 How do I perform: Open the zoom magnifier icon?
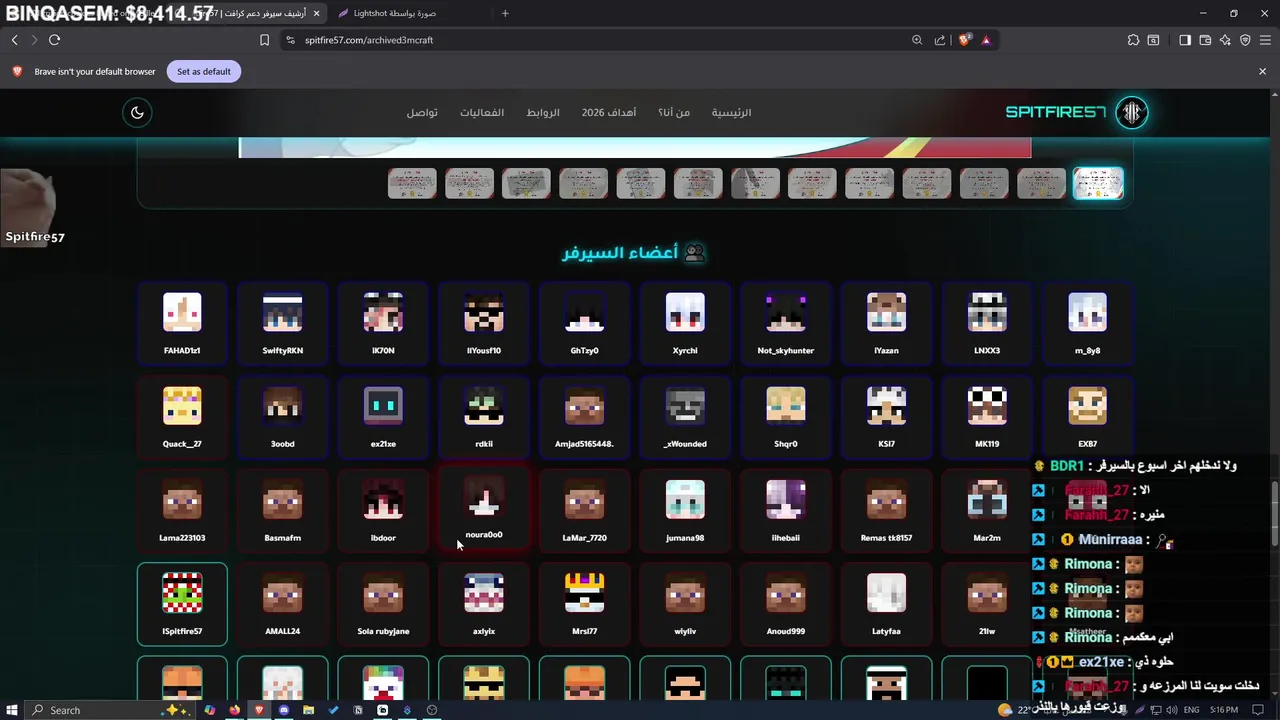(917, 40)
